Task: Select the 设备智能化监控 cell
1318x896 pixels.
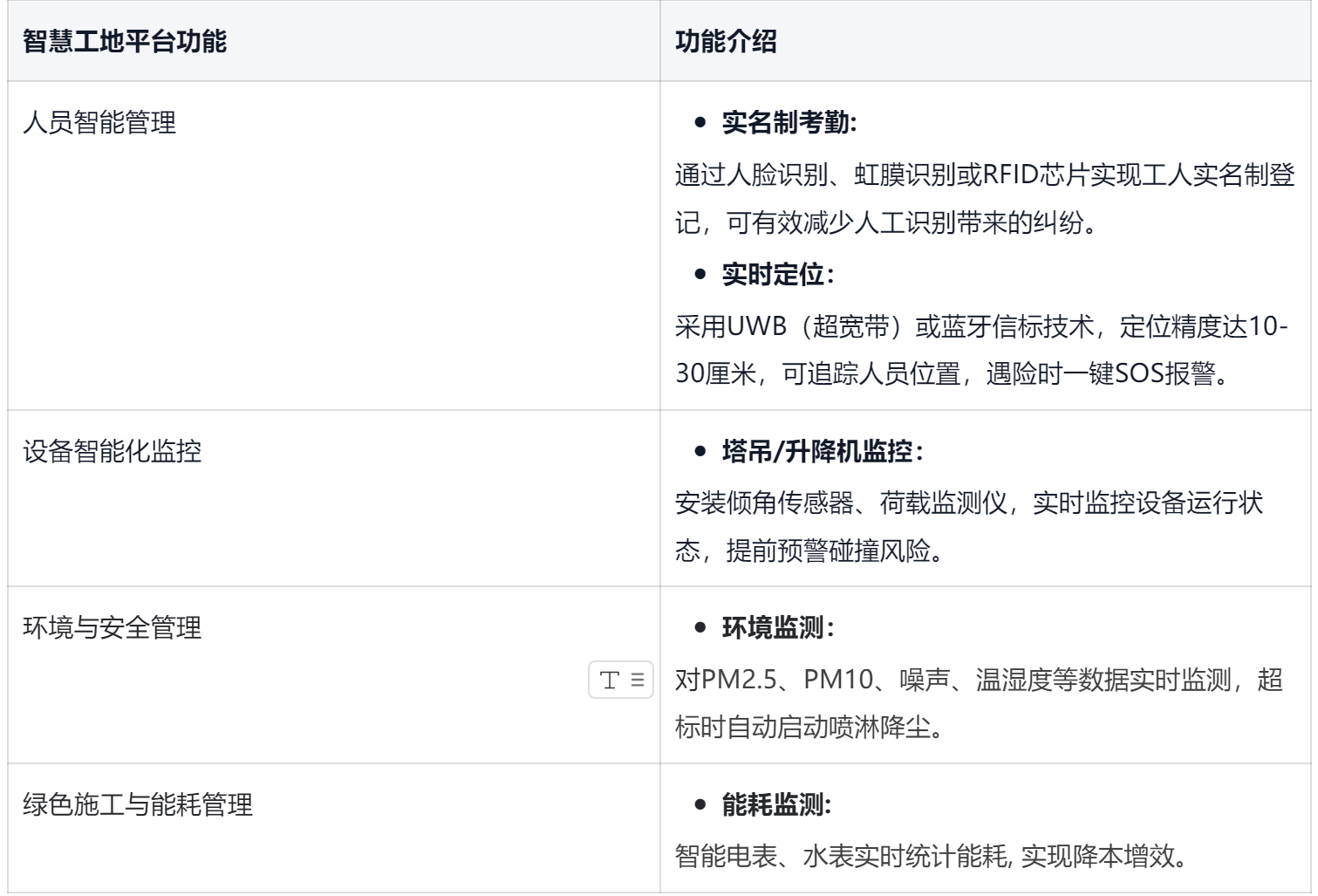Action: (x=112, y=452)
